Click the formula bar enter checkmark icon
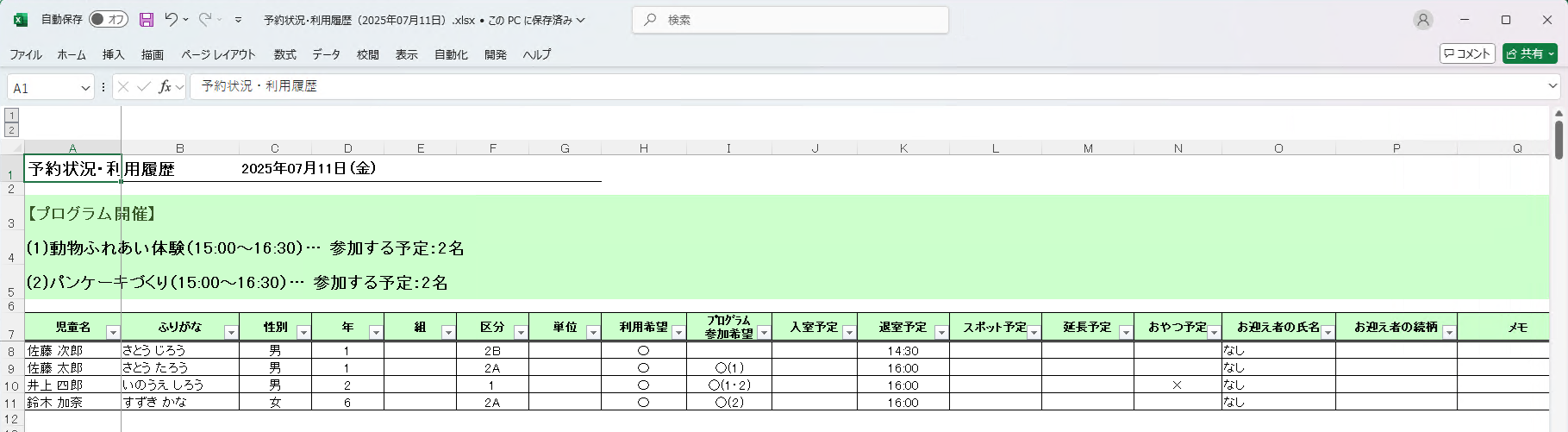Screen dimensions: 1568x432 coord(144,87)
